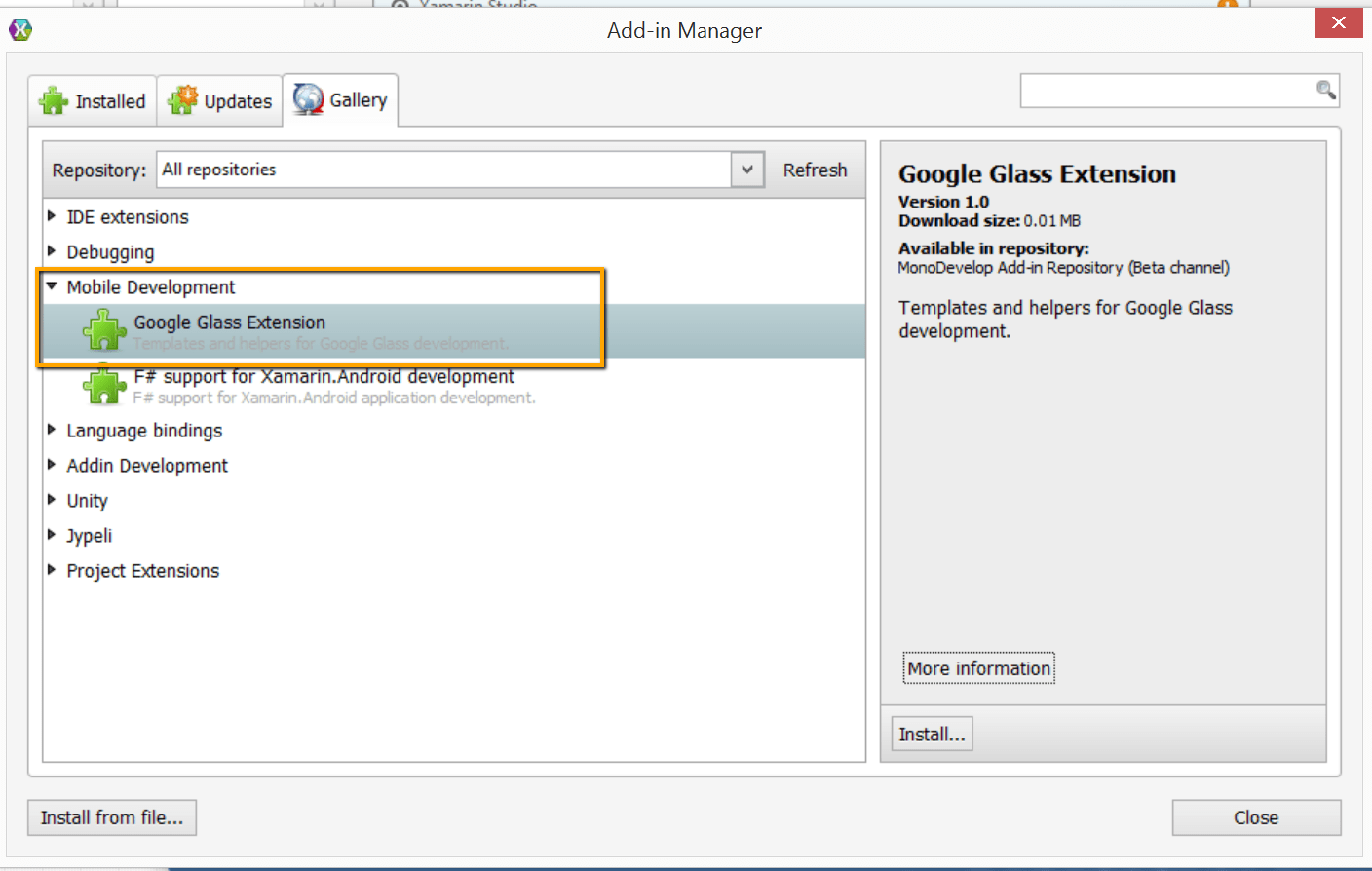
Task: Select the Unity row label
Action: tap(87, 501)
